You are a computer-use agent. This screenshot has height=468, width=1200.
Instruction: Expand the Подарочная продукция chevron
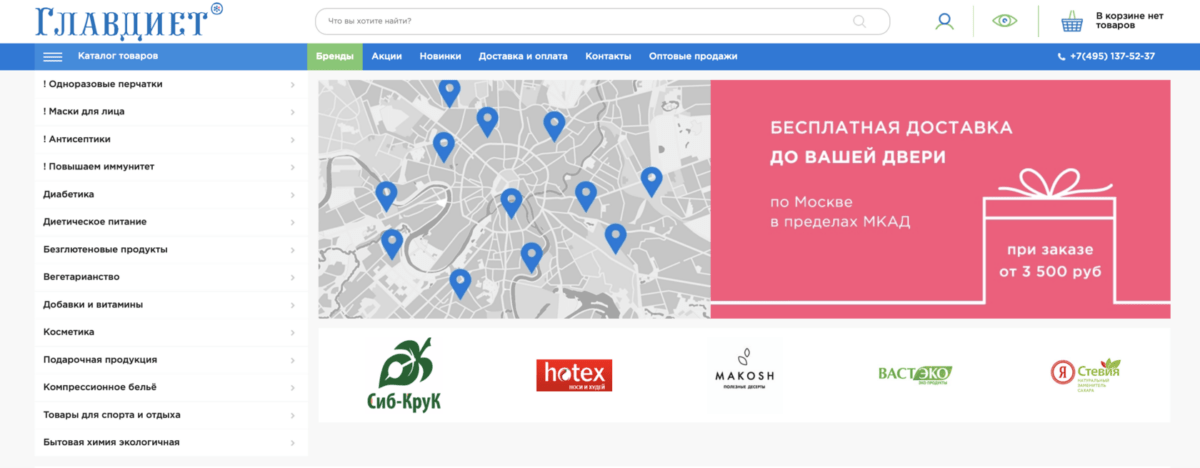point(292,360)
